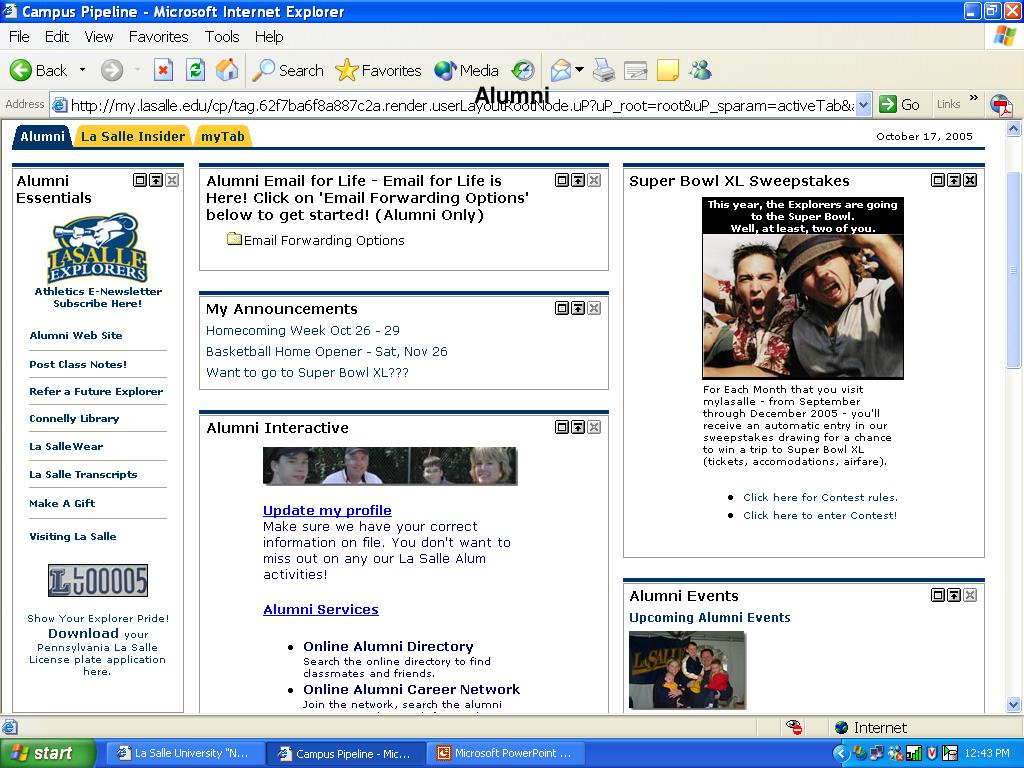Open the Messenger people icon
Screen dimensions: 1024x768
[700, 70]
